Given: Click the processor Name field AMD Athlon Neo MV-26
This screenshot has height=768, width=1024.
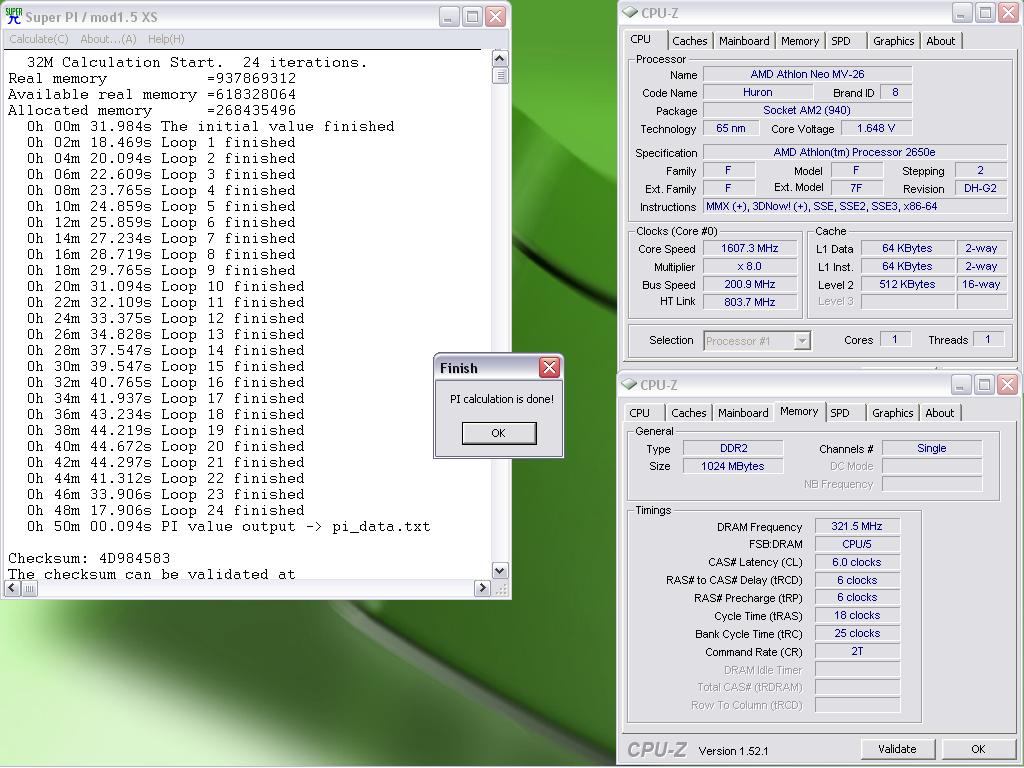Looking at the screenshot, I should [x=807, y=74].
